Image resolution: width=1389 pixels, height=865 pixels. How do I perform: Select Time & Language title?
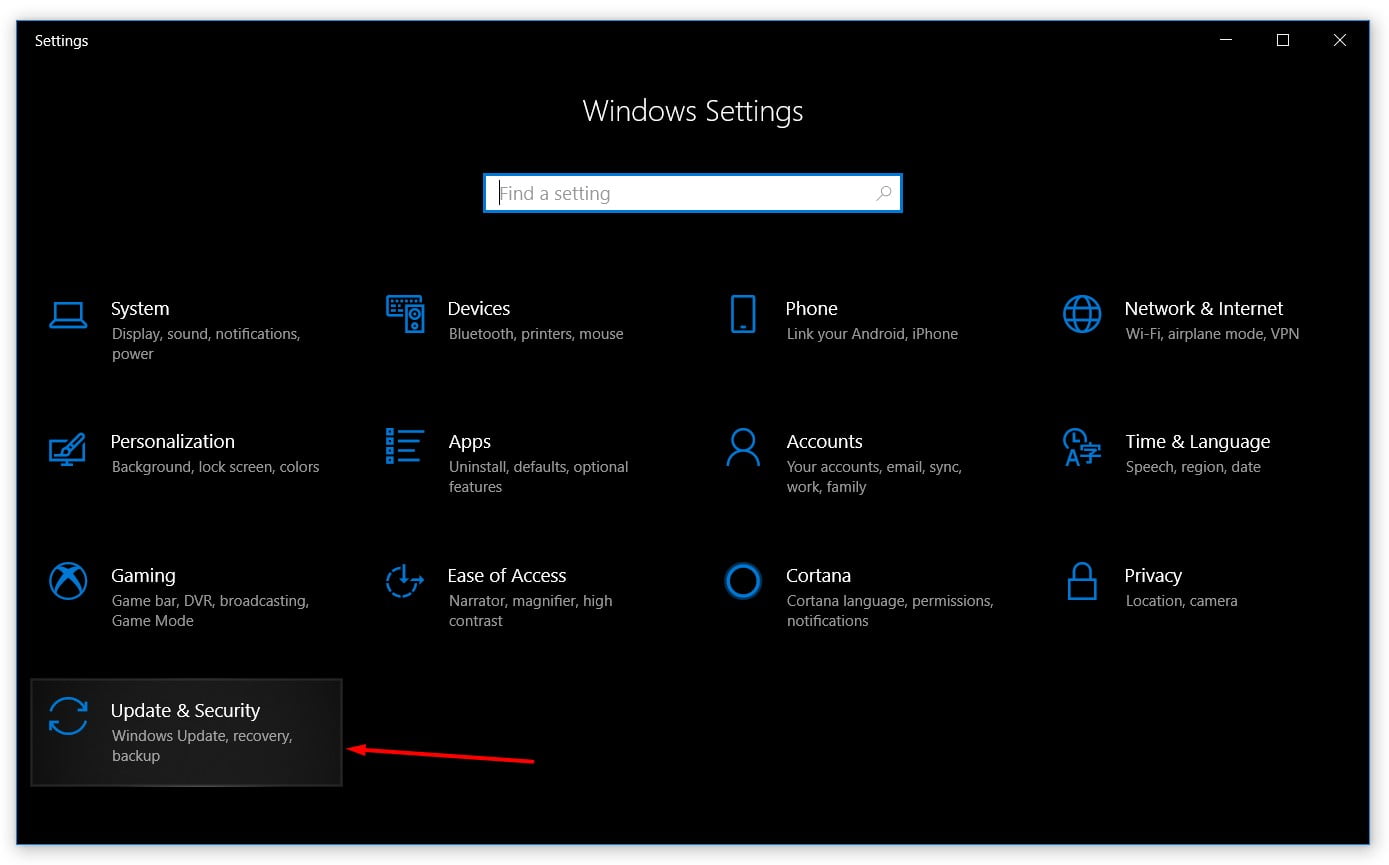pos(1198,442)
